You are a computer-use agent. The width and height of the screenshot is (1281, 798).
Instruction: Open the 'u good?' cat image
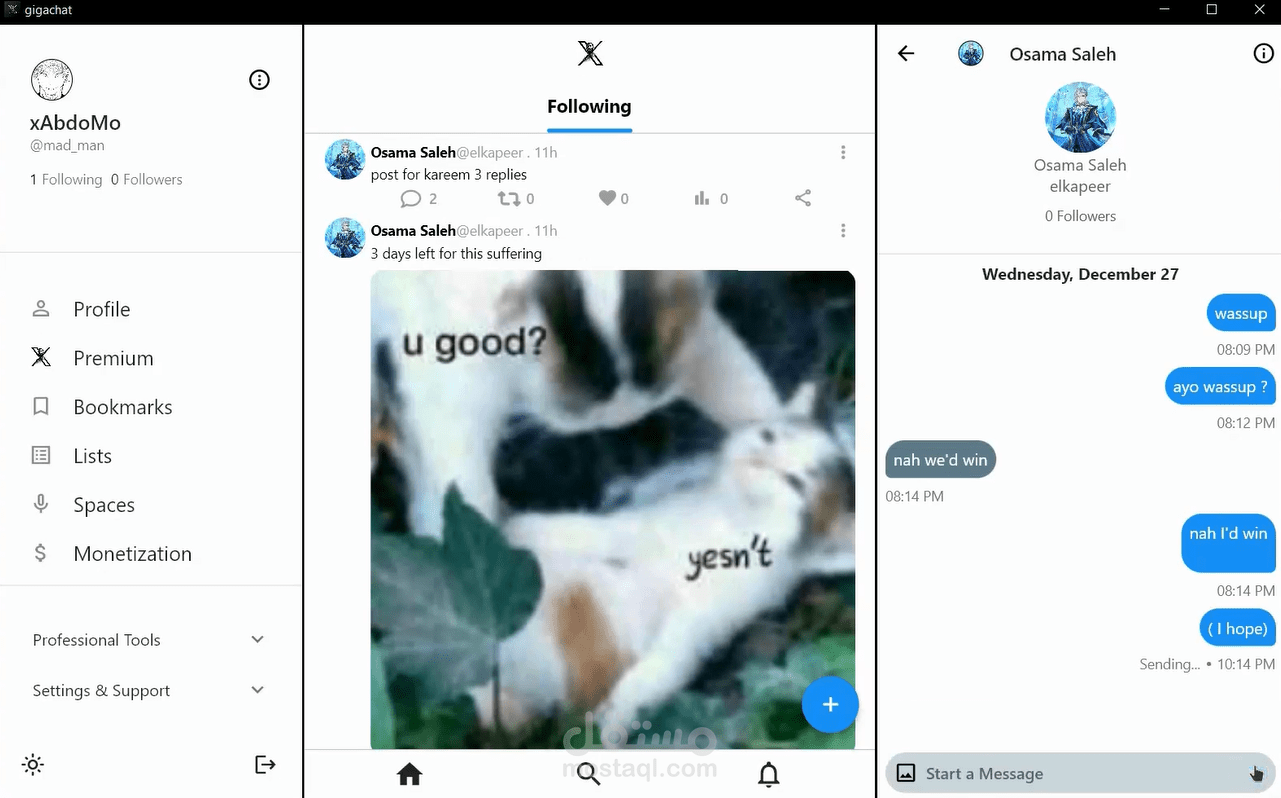tap(613, 510)
